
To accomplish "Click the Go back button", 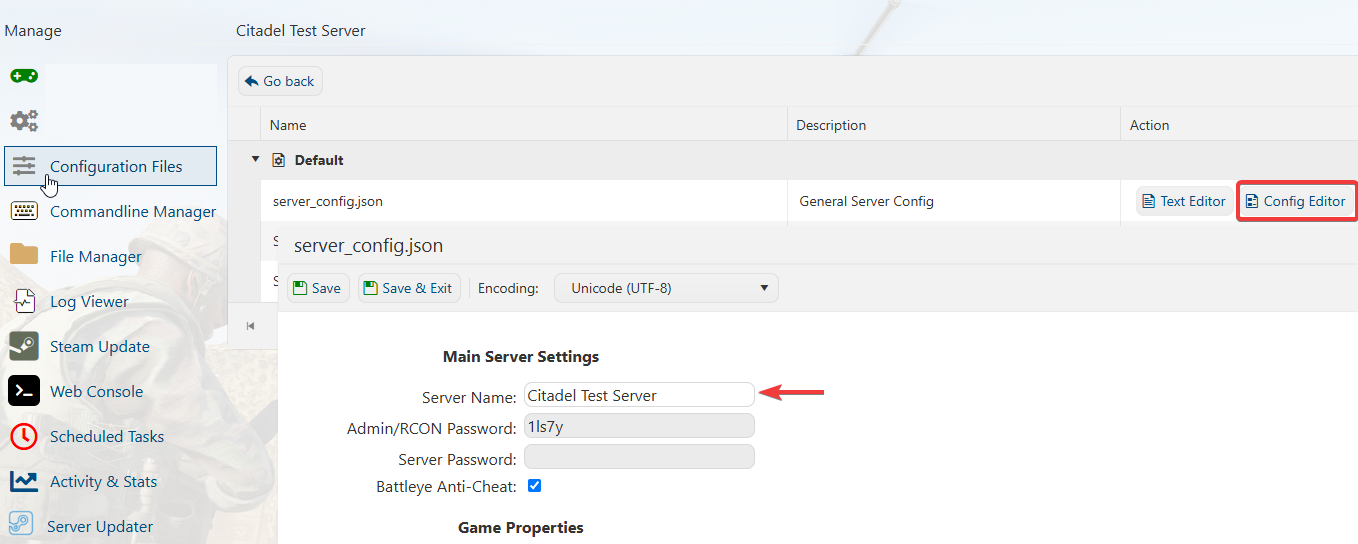I will coord(280,81).
